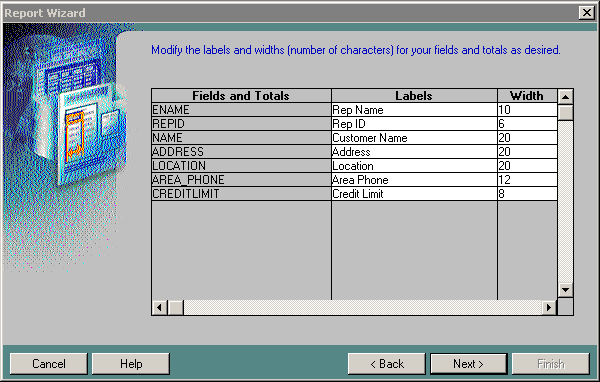Click the LOCATION field cell
The width and height of the screenshot is (600, 382).
pyautogui.click(x=241, y=166)
